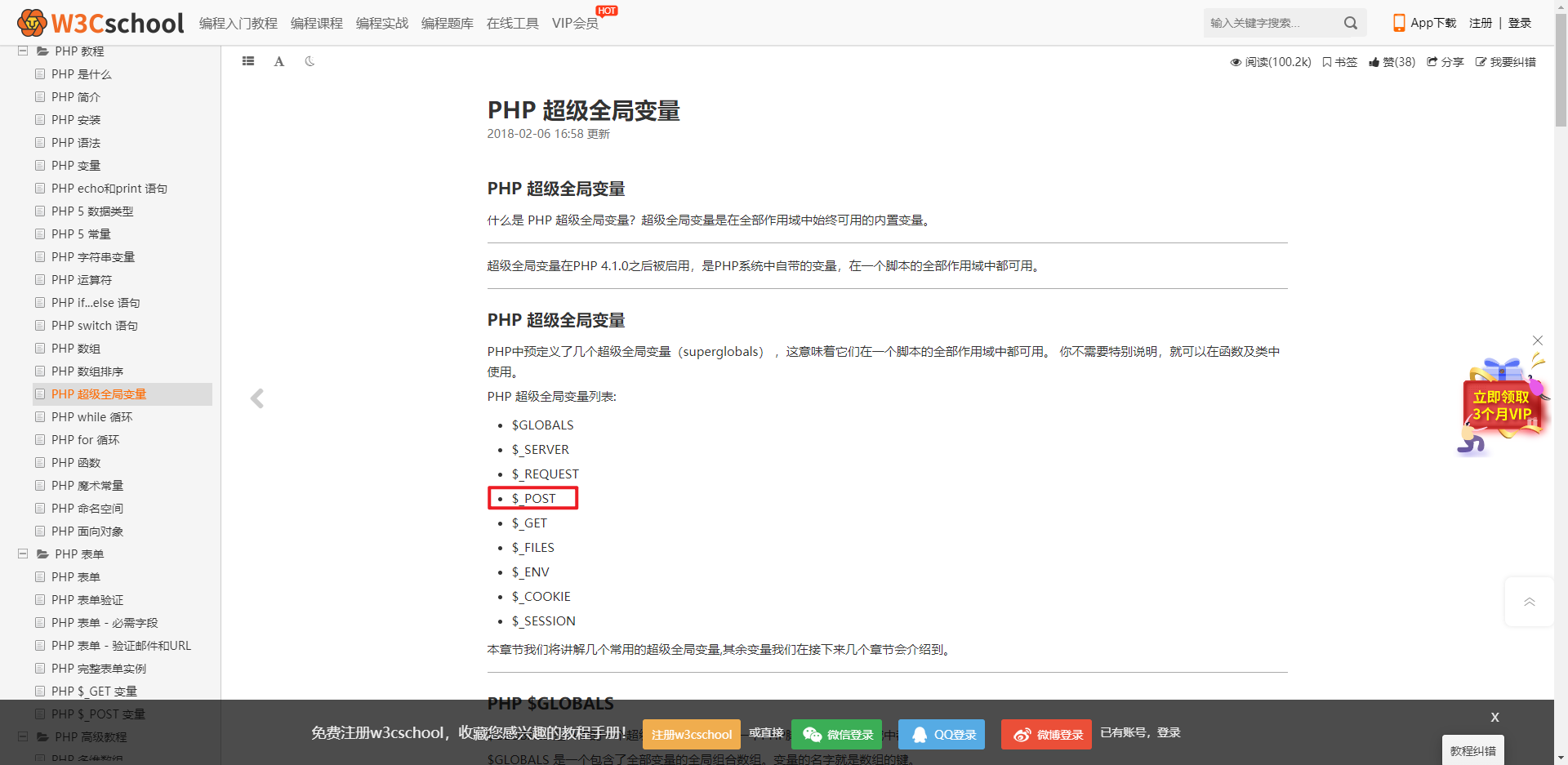Open the font size setting icon
Screen dimensions: 1568x765
point(279,61)
